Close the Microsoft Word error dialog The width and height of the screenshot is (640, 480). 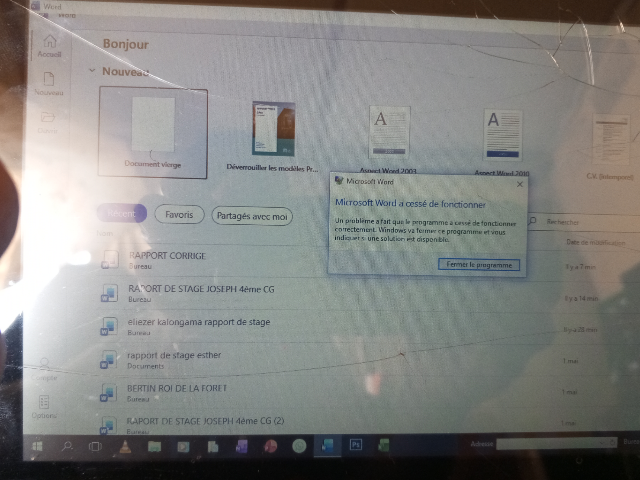[520, 184]
